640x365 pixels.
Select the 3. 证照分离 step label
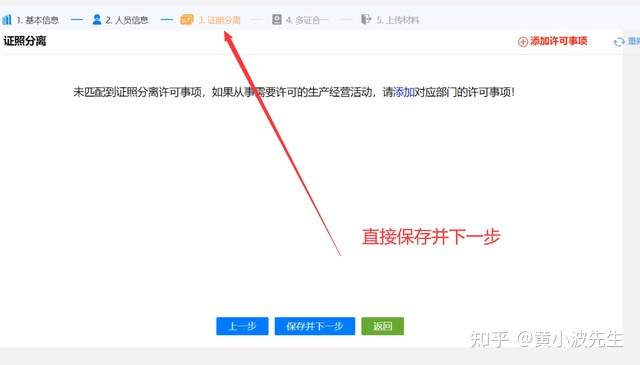click(x=219, y=20)
